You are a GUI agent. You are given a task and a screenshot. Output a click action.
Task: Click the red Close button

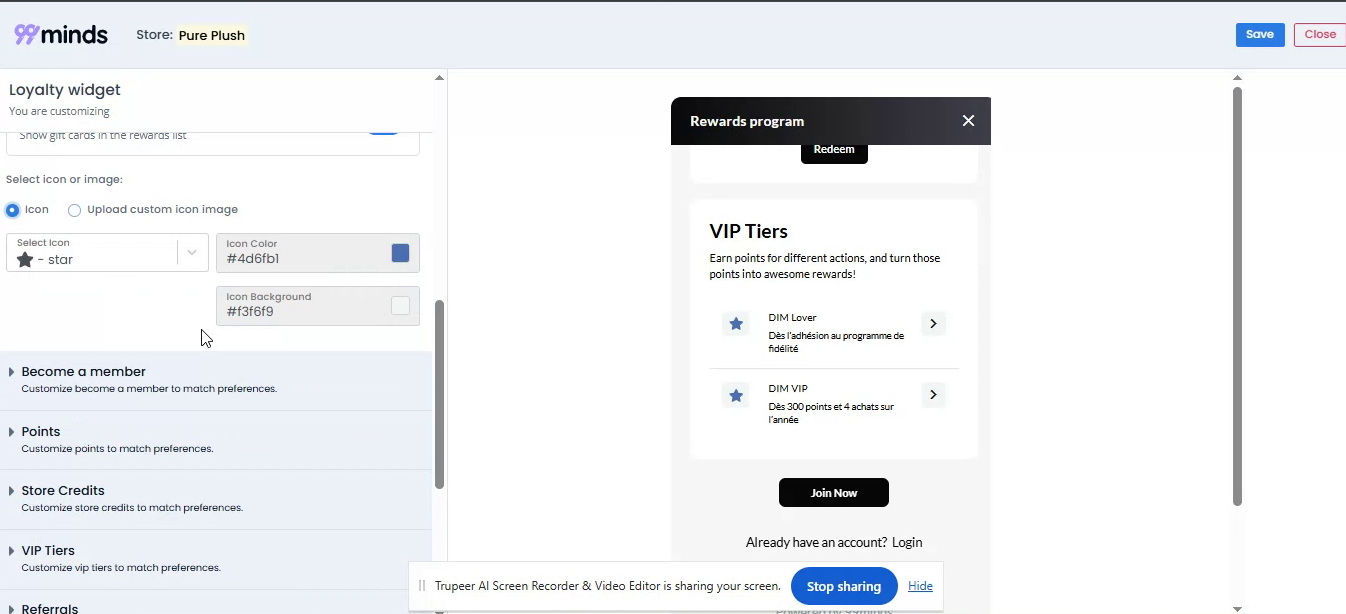(1320, 34)
